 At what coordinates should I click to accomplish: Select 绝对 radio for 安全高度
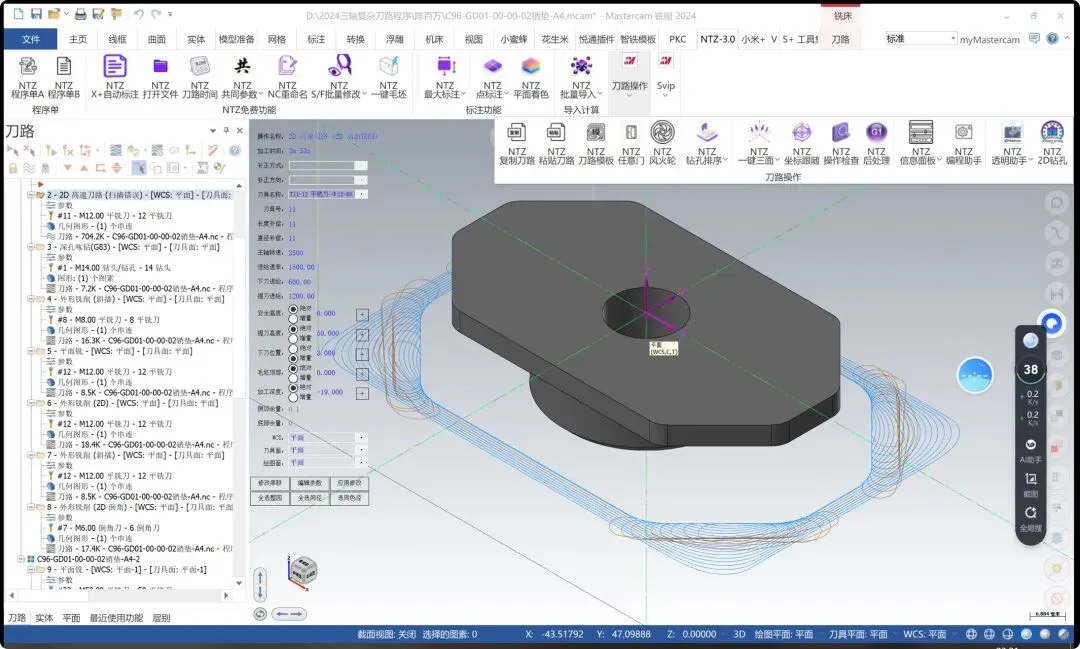[x=293, y=309]
